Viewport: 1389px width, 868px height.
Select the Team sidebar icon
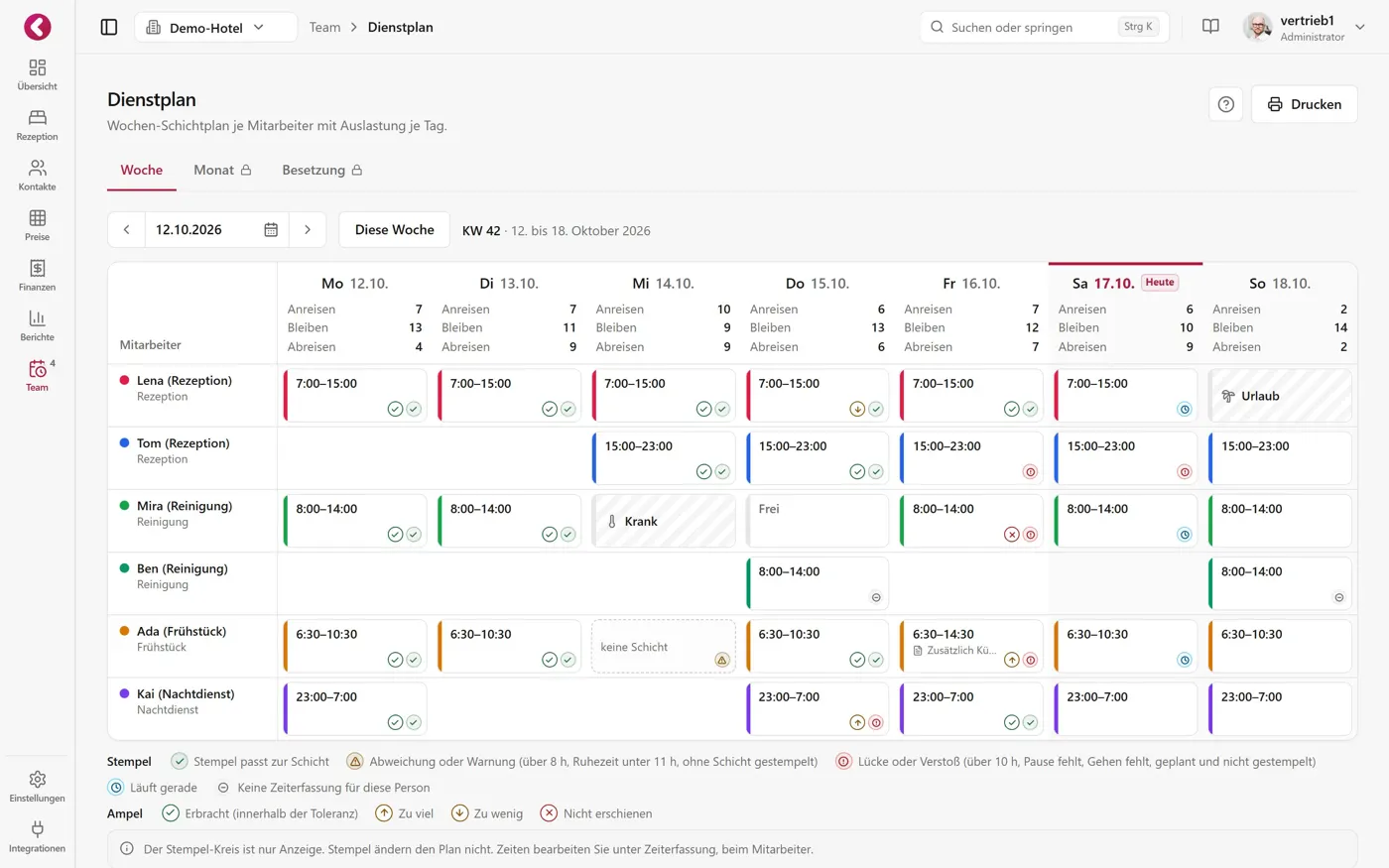point(37,369)
